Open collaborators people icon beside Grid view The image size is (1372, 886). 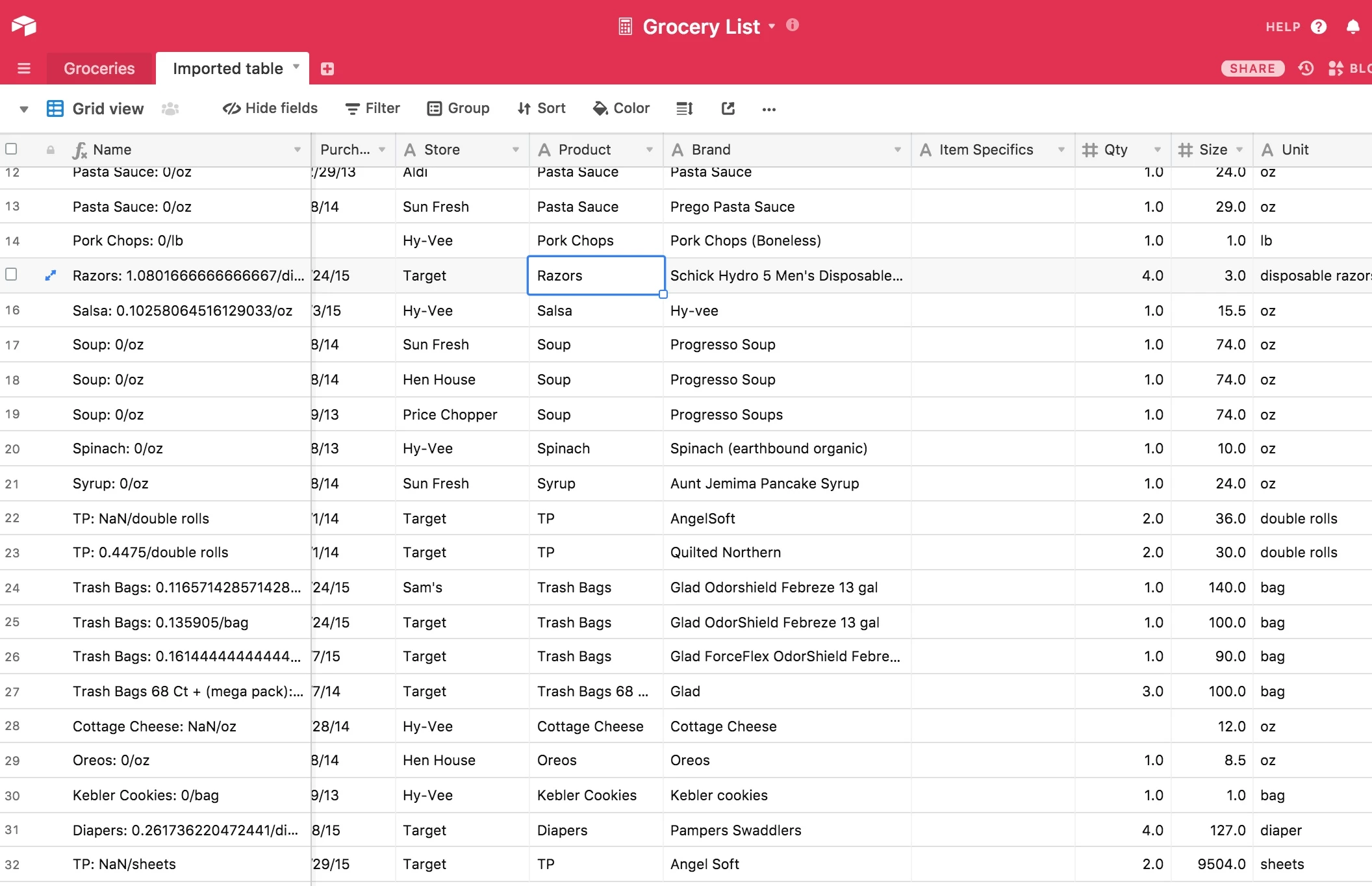click(x=170, y=108)
